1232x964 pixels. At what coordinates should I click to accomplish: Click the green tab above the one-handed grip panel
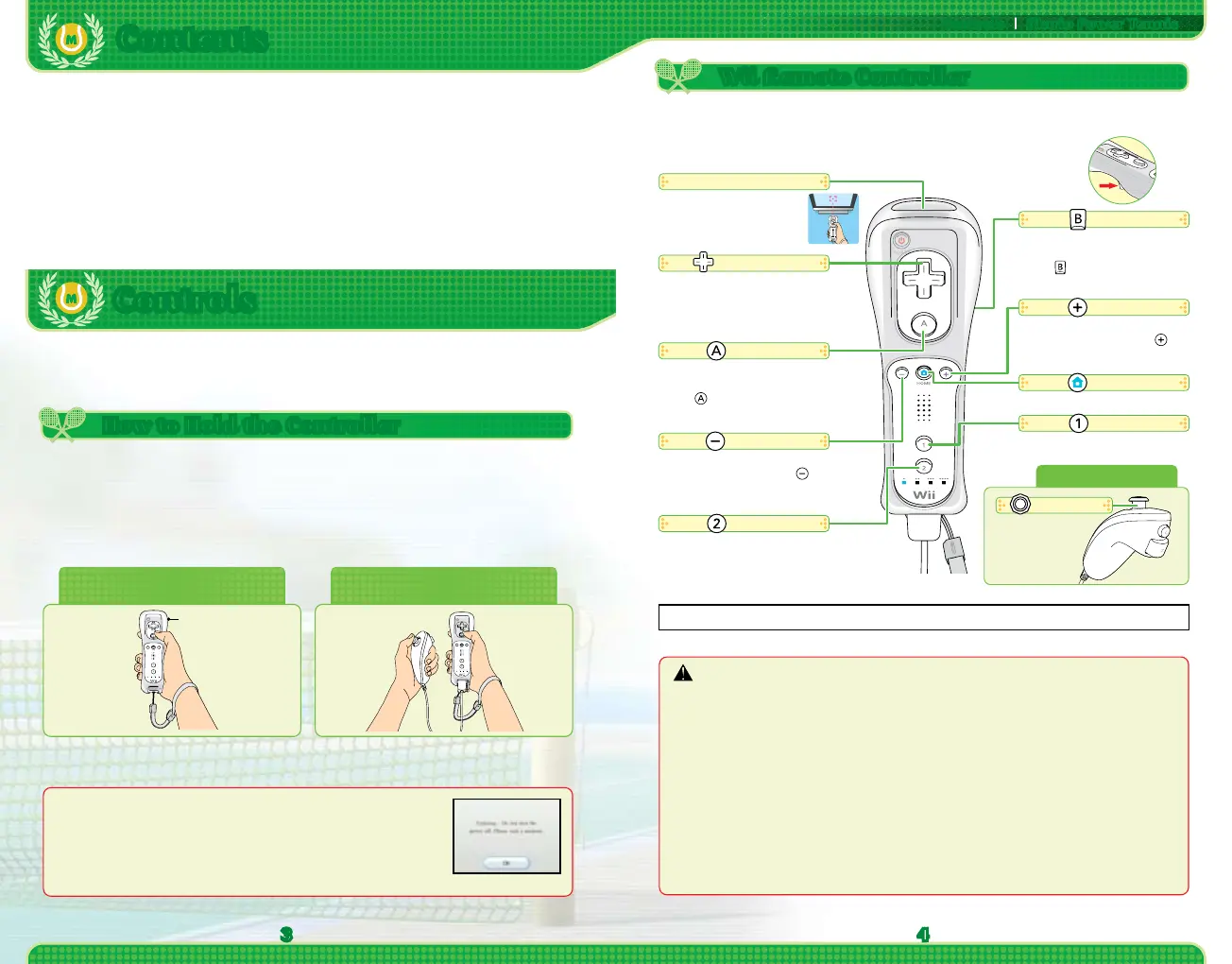(172, 586)
